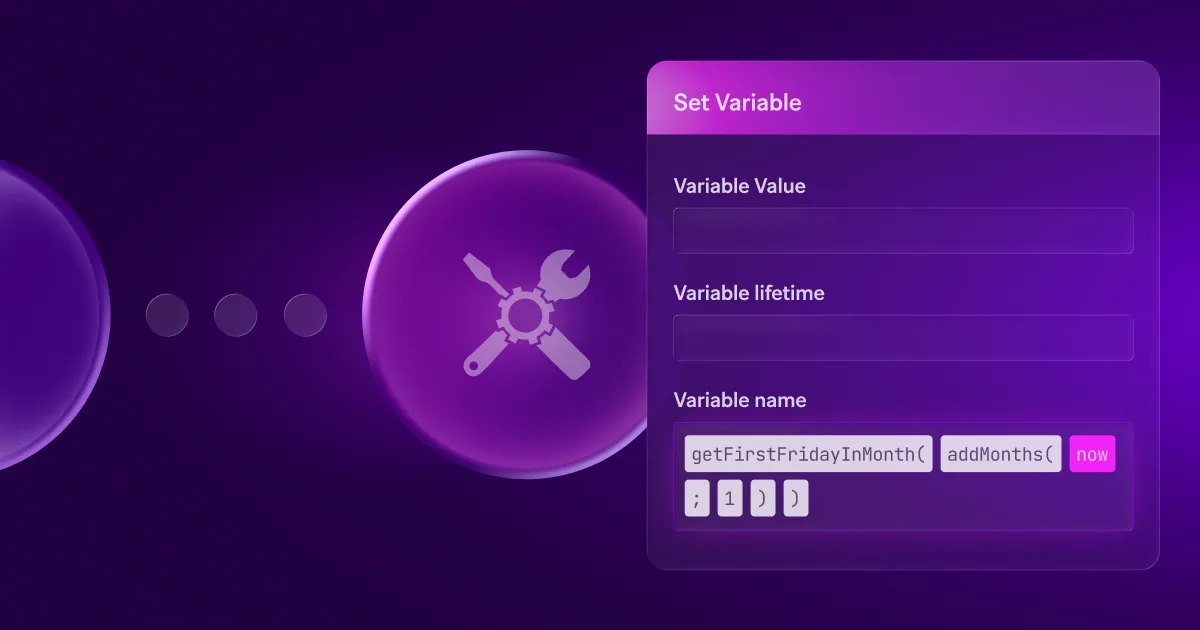Click the first connector dot
The image size is (1200, 630).
[x=167, y=315]
